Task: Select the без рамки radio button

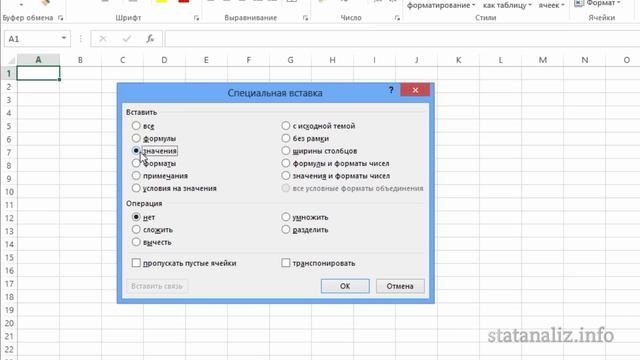Action: click(x=286, y=138)
